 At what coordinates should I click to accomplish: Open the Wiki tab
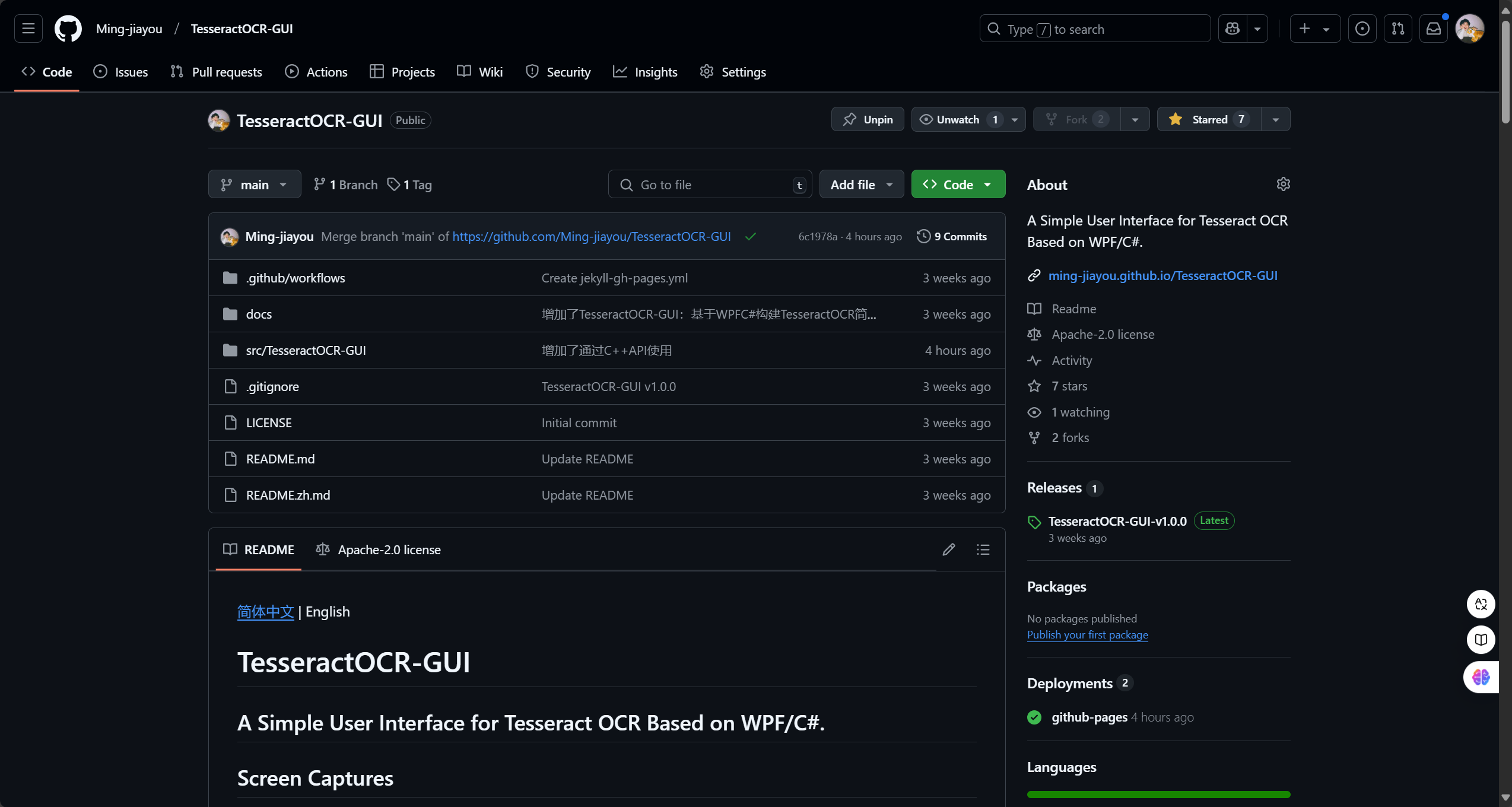(x=480, y=72)
